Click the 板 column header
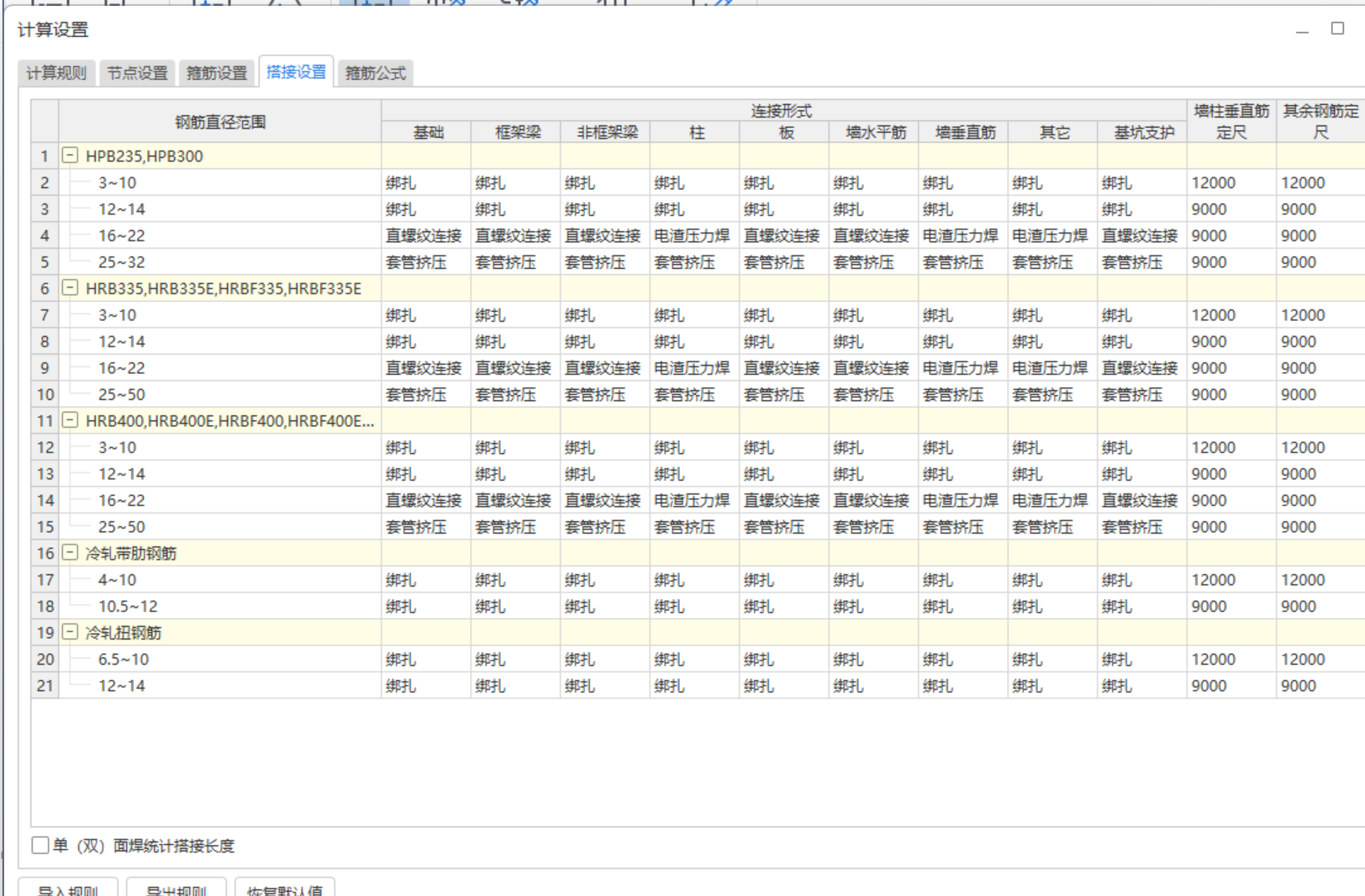The image size is (1365, 896). pos(785,132)
